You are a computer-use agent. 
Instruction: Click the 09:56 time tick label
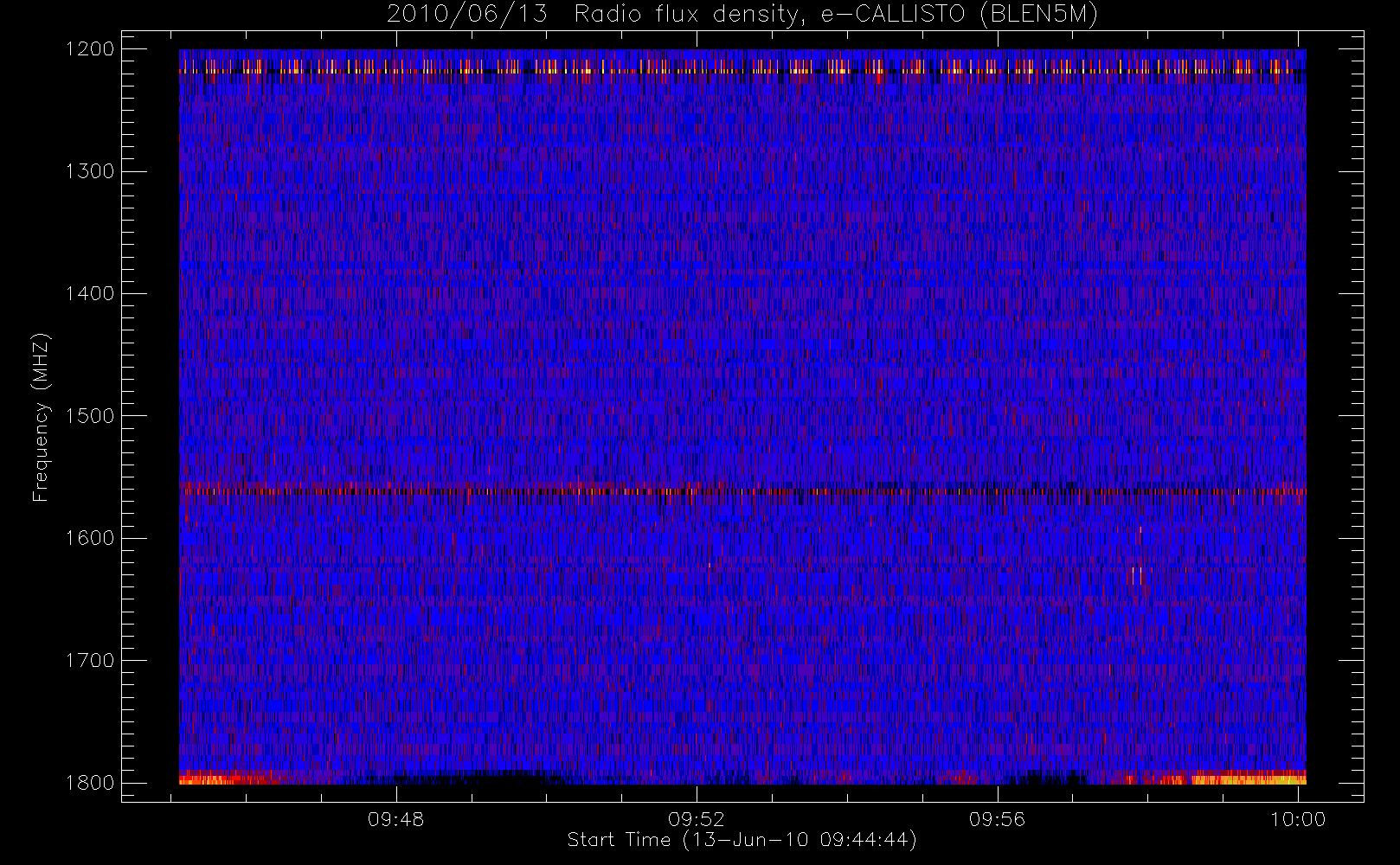click(x=998, y=819)
